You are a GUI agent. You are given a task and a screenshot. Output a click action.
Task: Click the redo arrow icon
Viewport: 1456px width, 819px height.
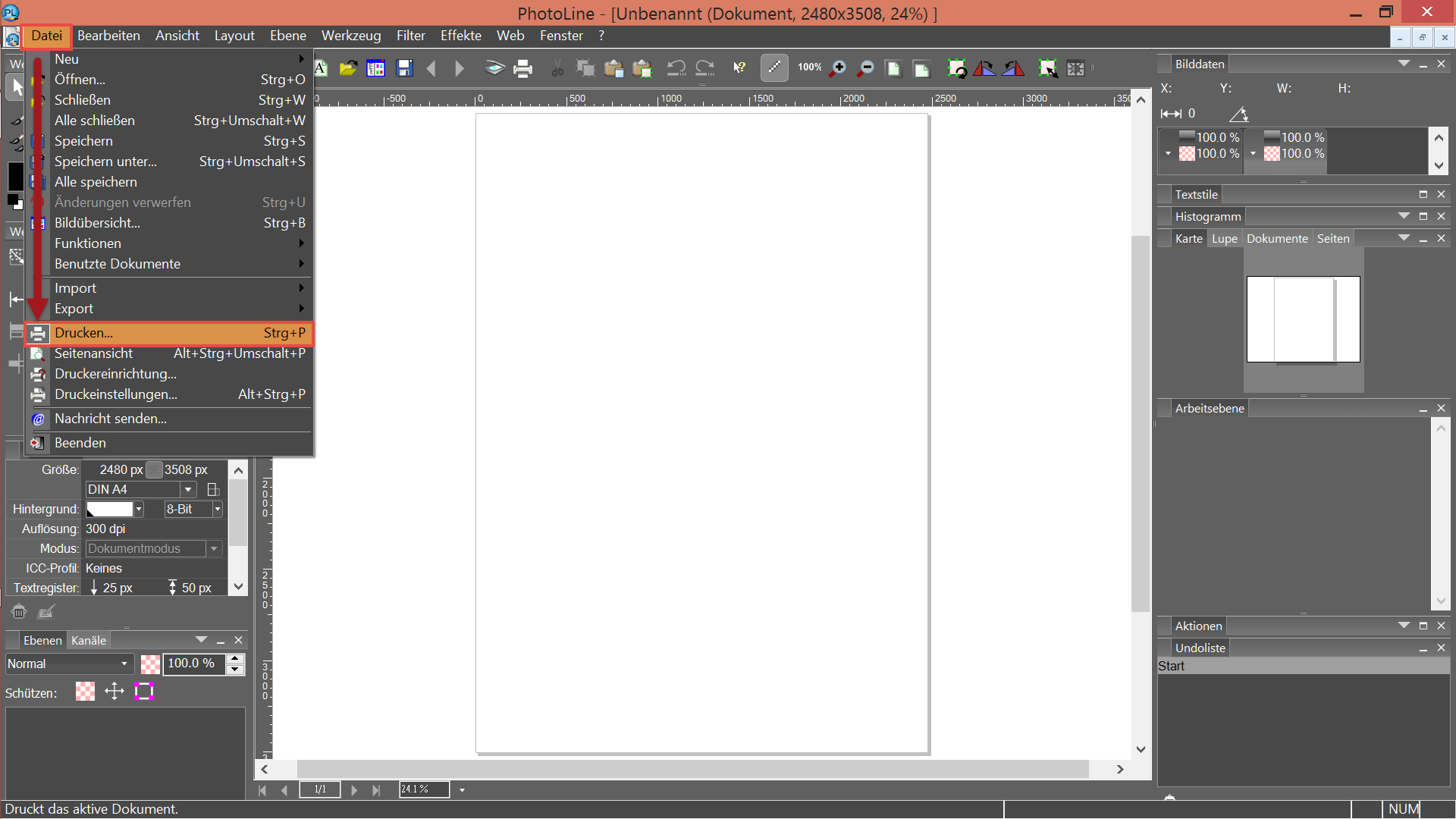[705, 68]
